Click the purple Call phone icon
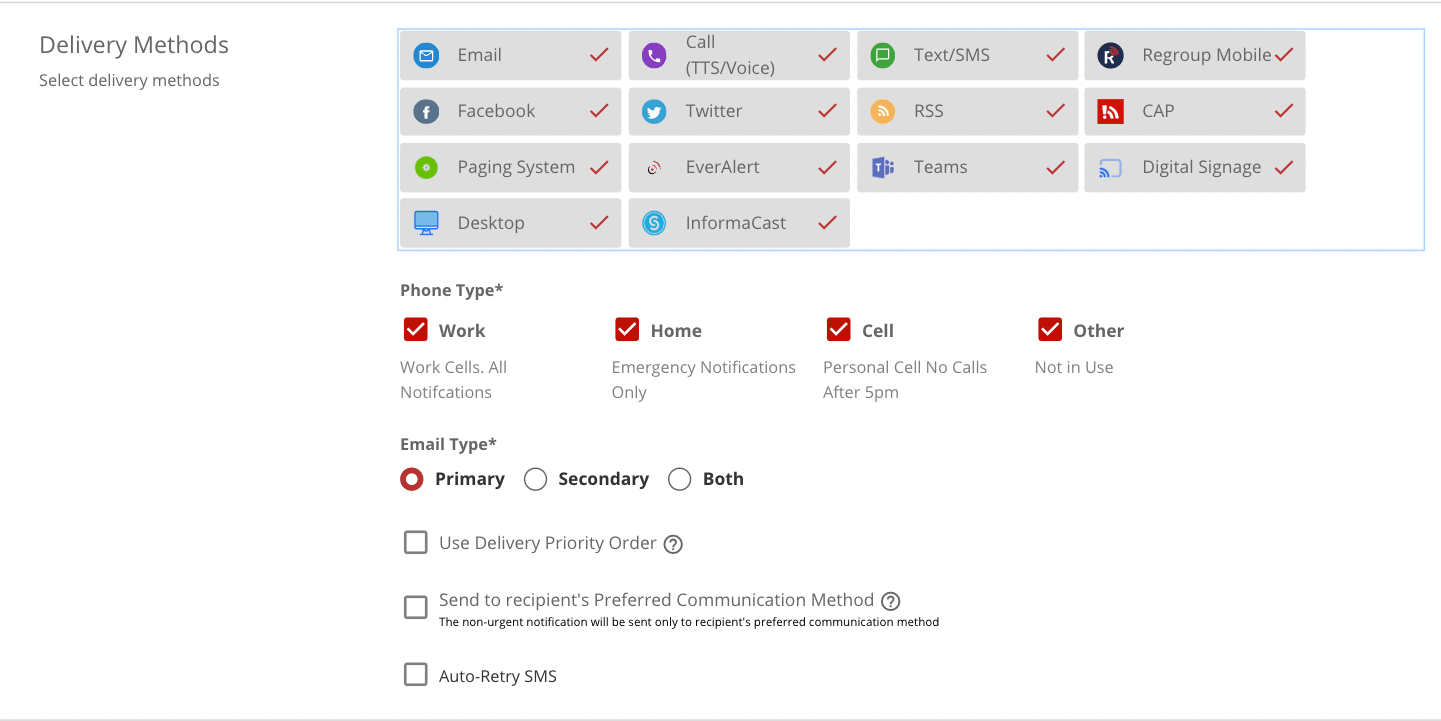Viewport: 1441px width, 721px height. pyautogui.click(x=654, y=56)
